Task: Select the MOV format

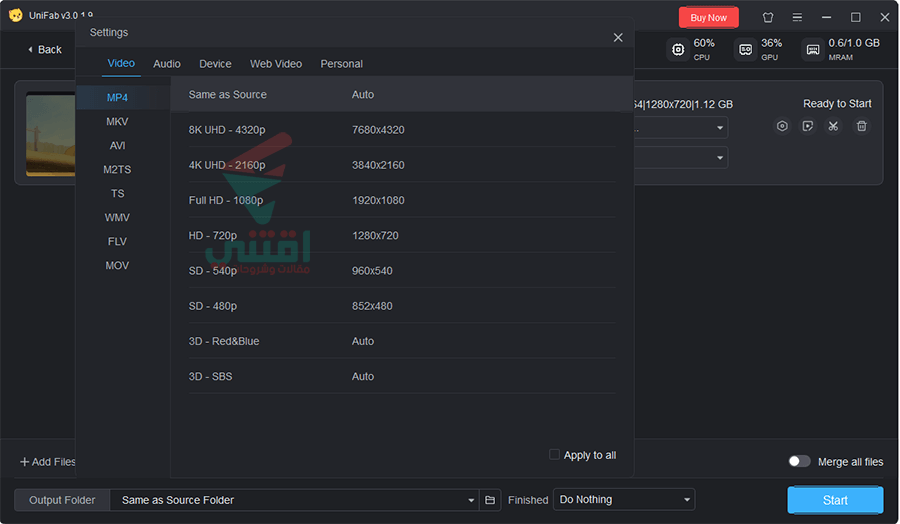Action: click(117, 266)
